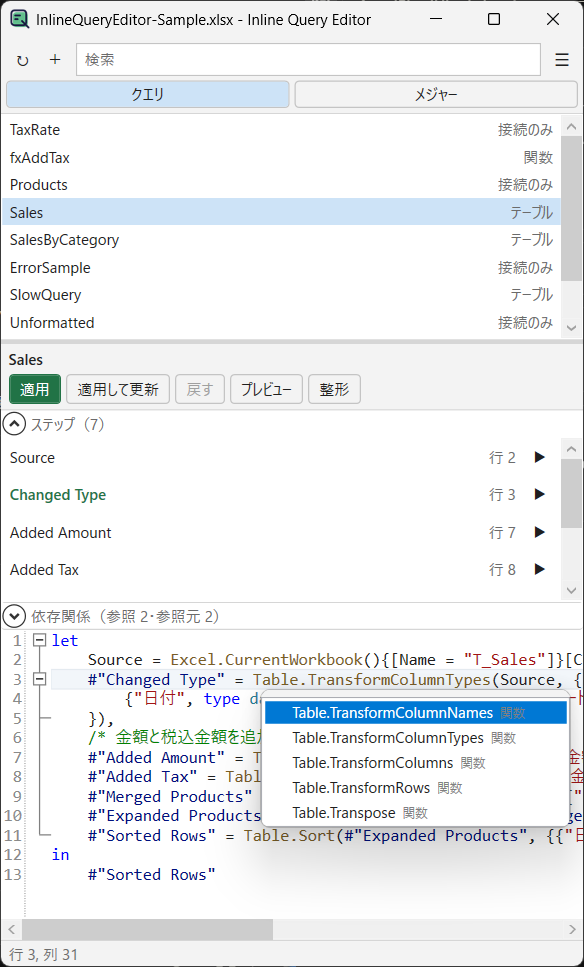Select the SalesByCategory query
This screenshot has width=584, height=967.
click(281, 239)
